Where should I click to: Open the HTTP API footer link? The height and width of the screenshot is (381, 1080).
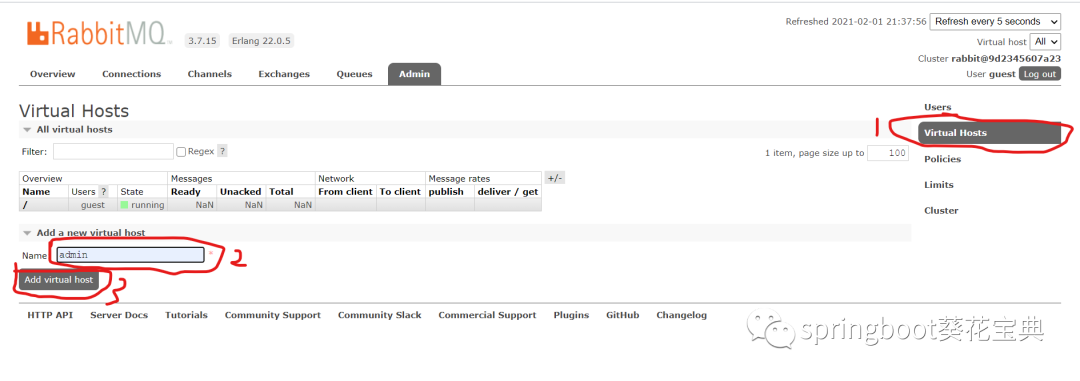coord(50,315)
